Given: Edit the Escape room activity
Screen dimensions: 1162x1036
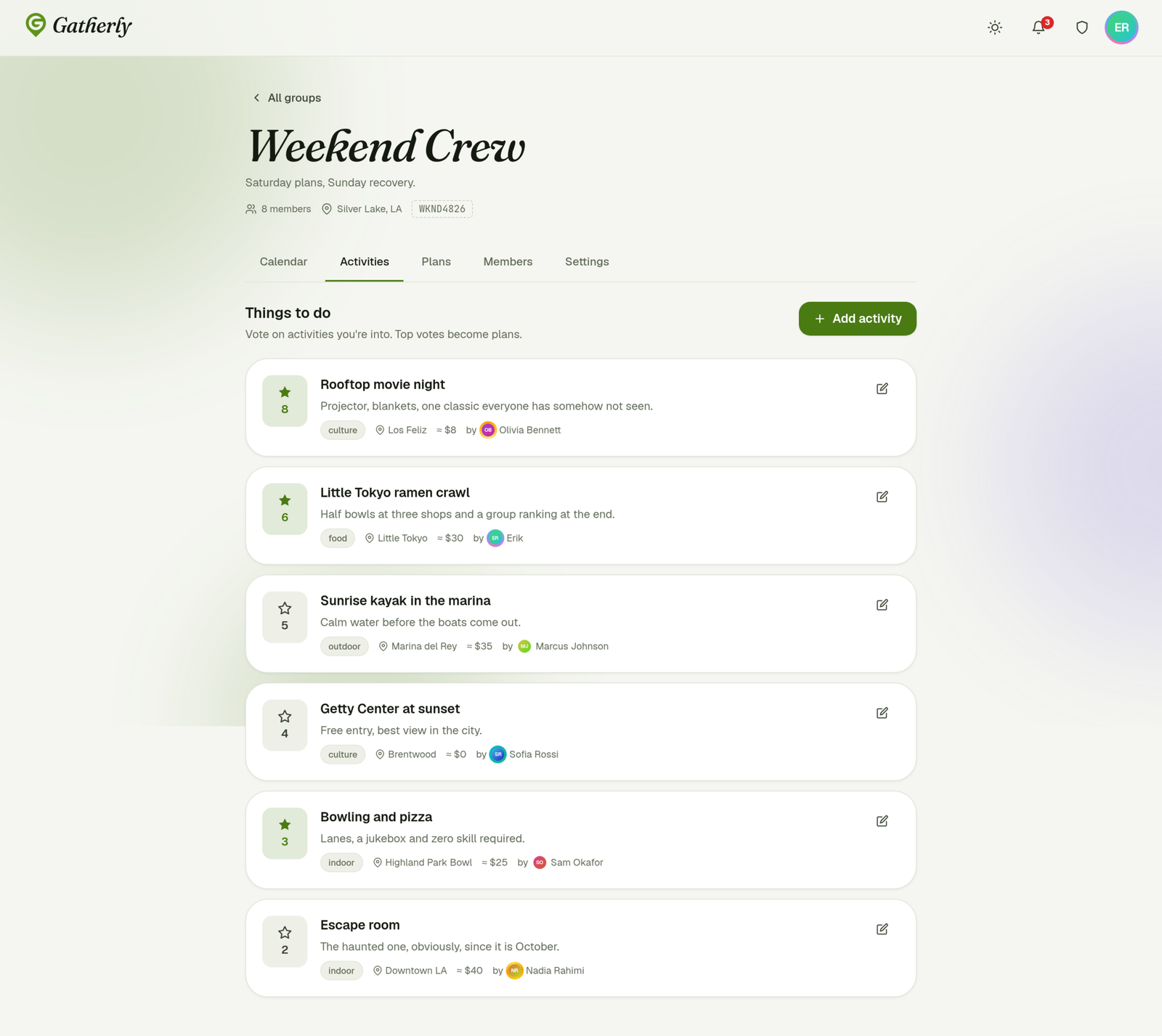Looking at the screenshot, I should point(882,929).
